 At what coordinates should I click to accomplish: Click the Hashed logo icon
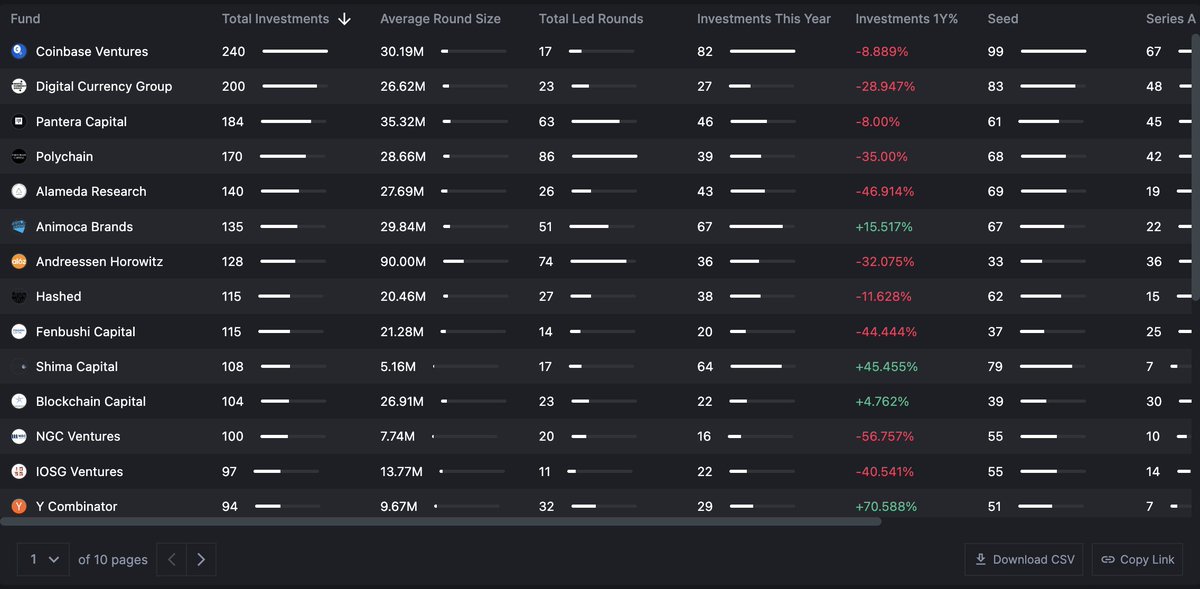(19, 296)
